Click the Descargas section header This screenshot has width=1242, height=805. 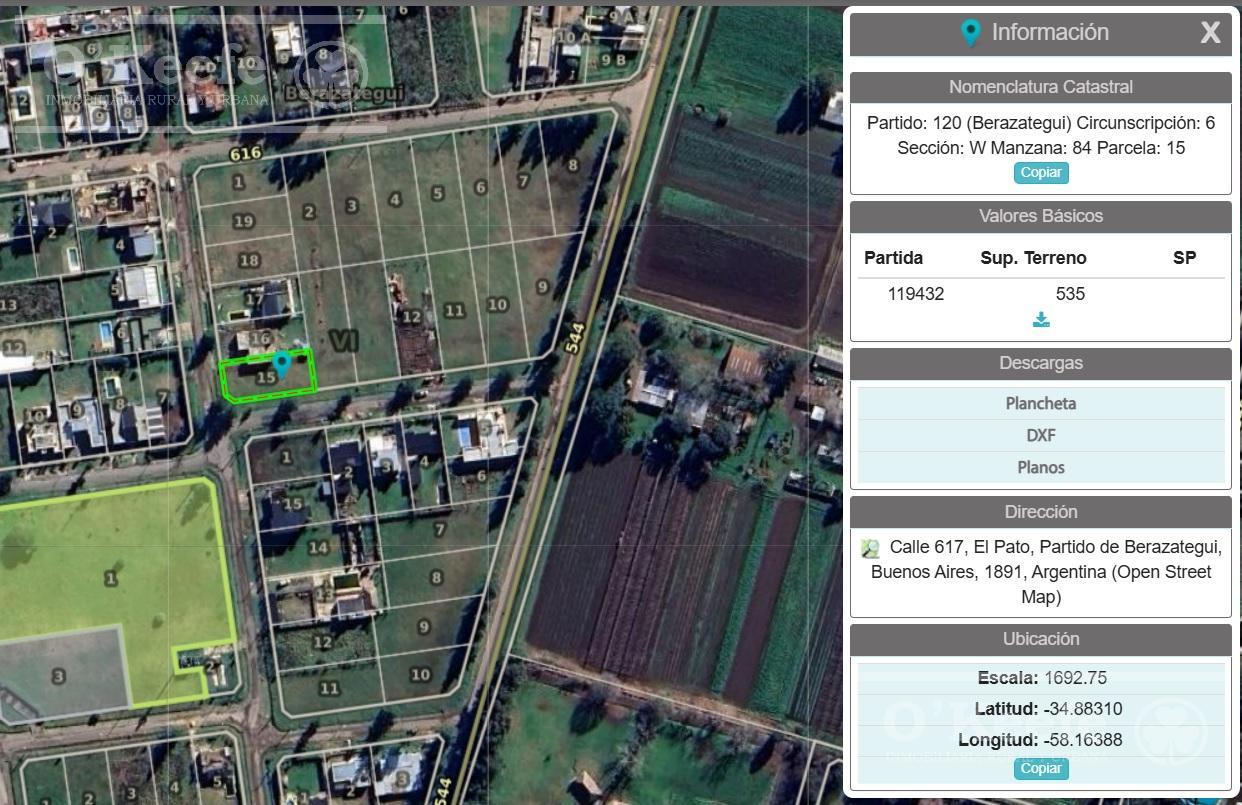tap(1041, 363)
